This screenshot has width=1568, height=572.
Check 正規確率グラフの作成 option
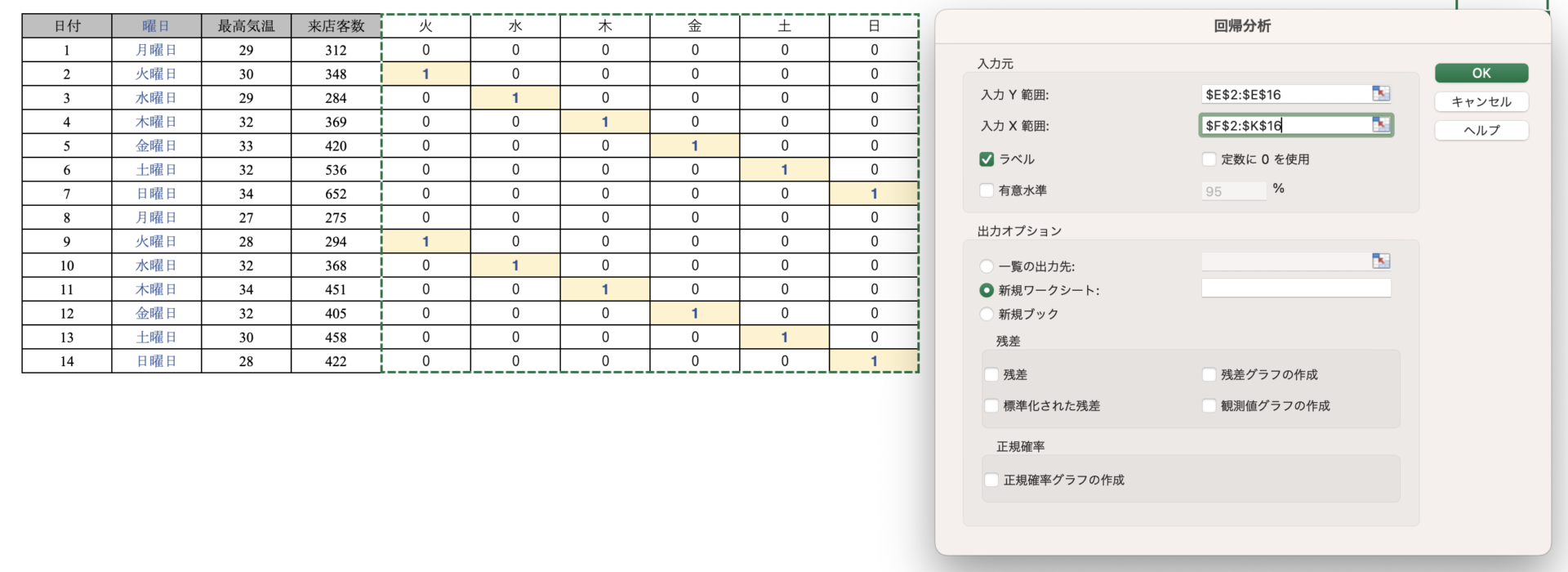coord(991,480)
